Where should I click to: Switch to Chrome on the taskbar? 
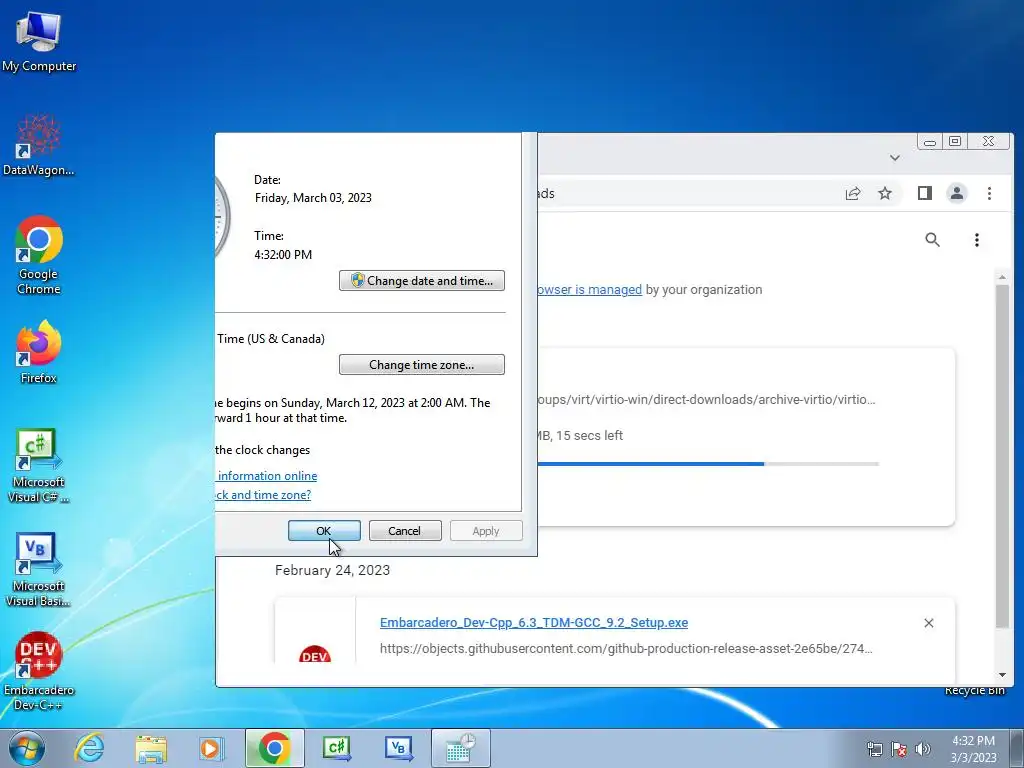(x=274, y=748)
